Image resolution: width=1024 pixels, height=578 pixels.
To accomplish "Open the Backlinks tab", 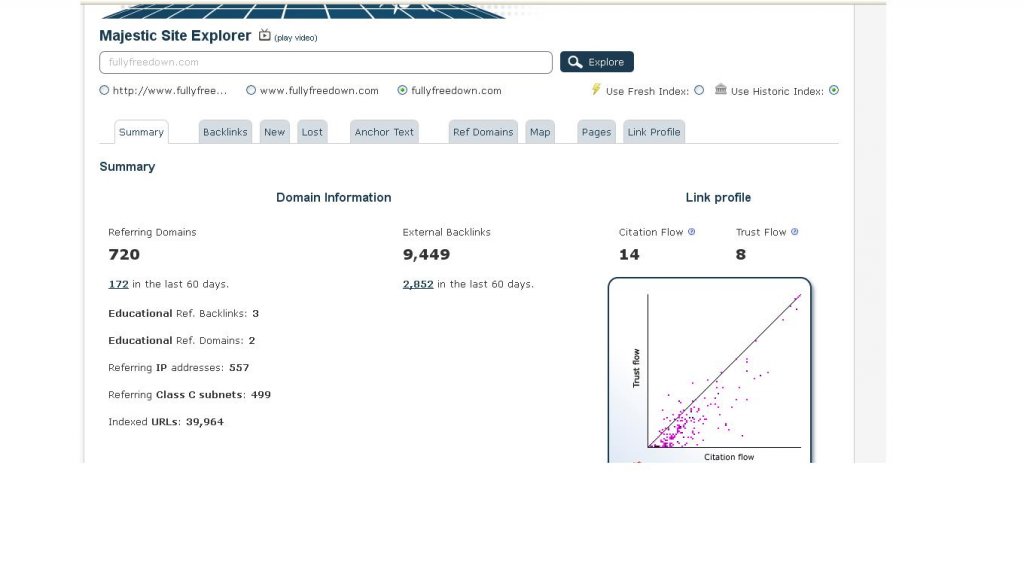I will click(225, 132).
